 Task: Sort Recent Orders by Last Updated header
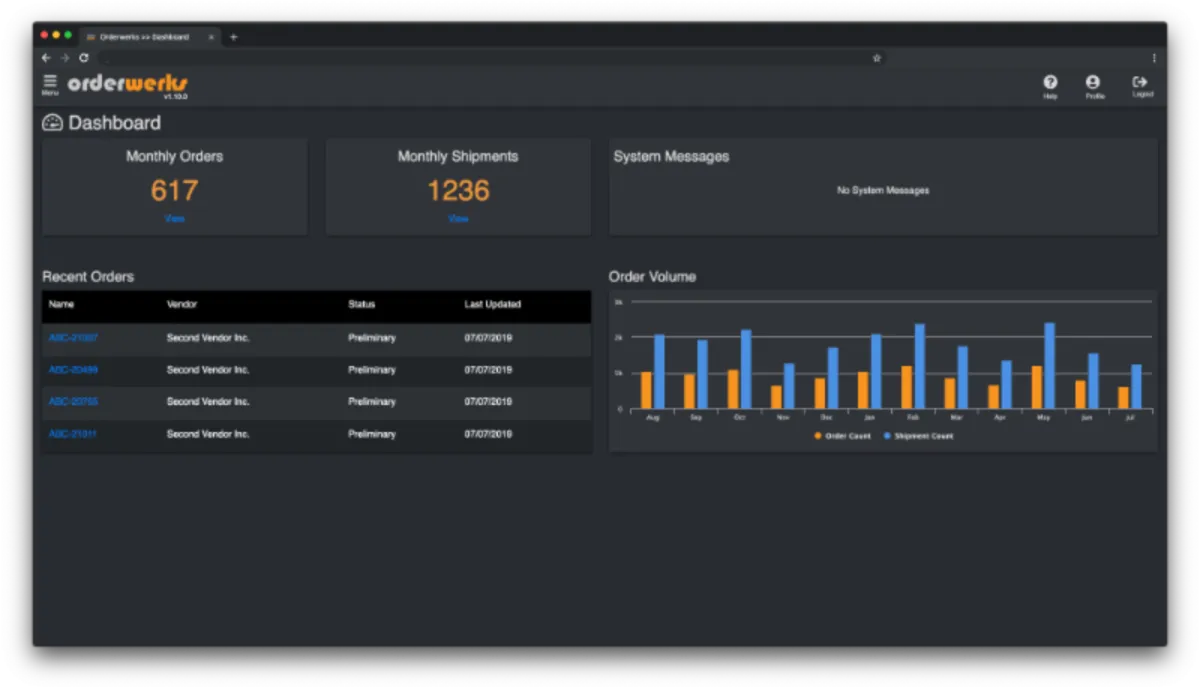492,304
